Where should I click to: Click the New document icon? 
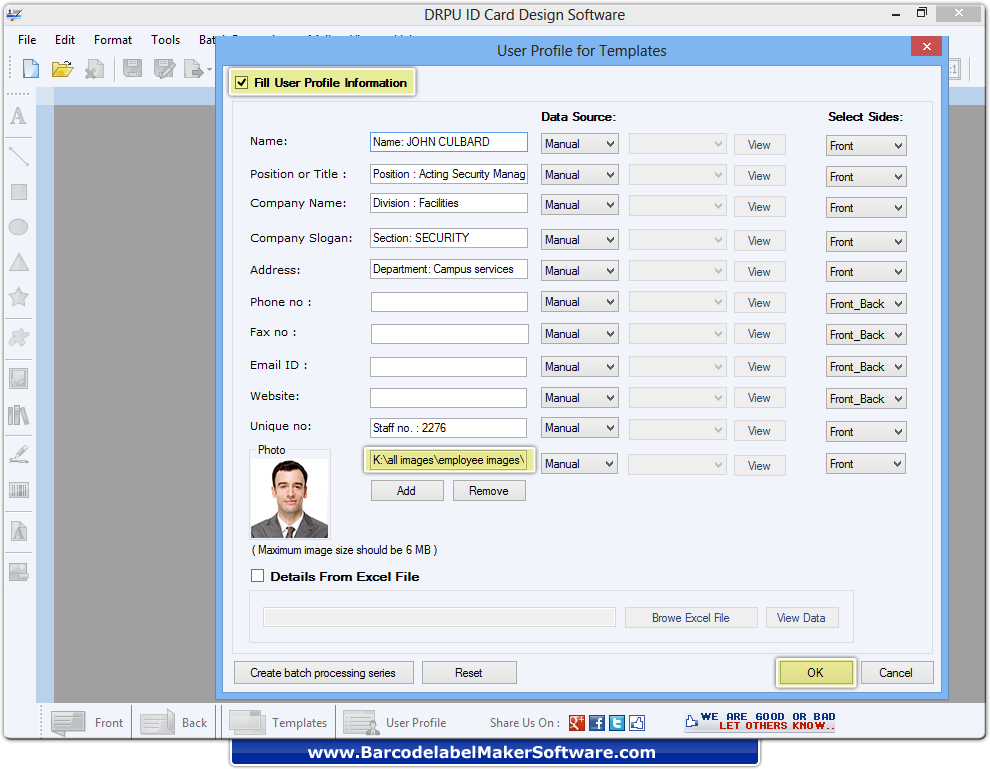coord(29,68)
